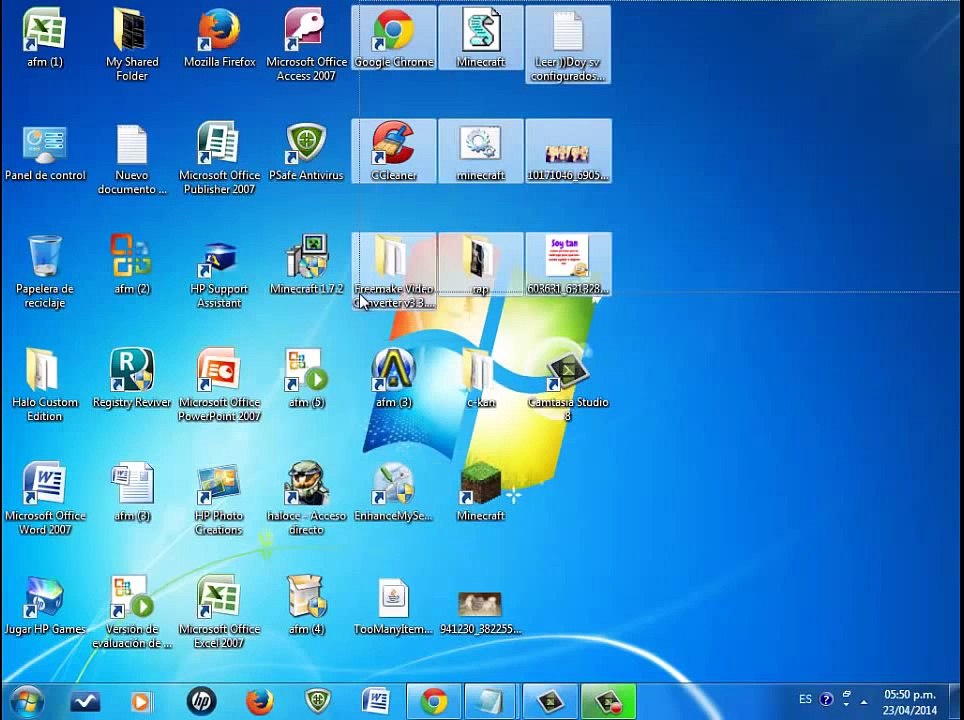The width and height of the screenshot is (964, 720).
Task: Select the afm (3) Word document
Action: point(132,492)
